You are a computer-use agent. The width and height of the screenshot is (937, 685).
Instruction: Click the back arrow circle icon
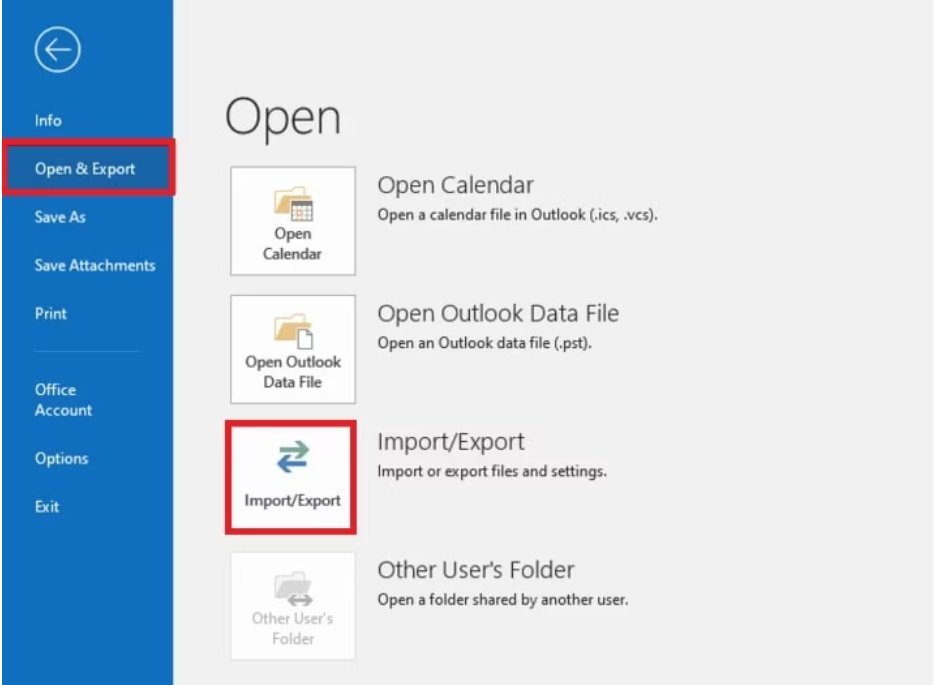[x=57, y=50]
